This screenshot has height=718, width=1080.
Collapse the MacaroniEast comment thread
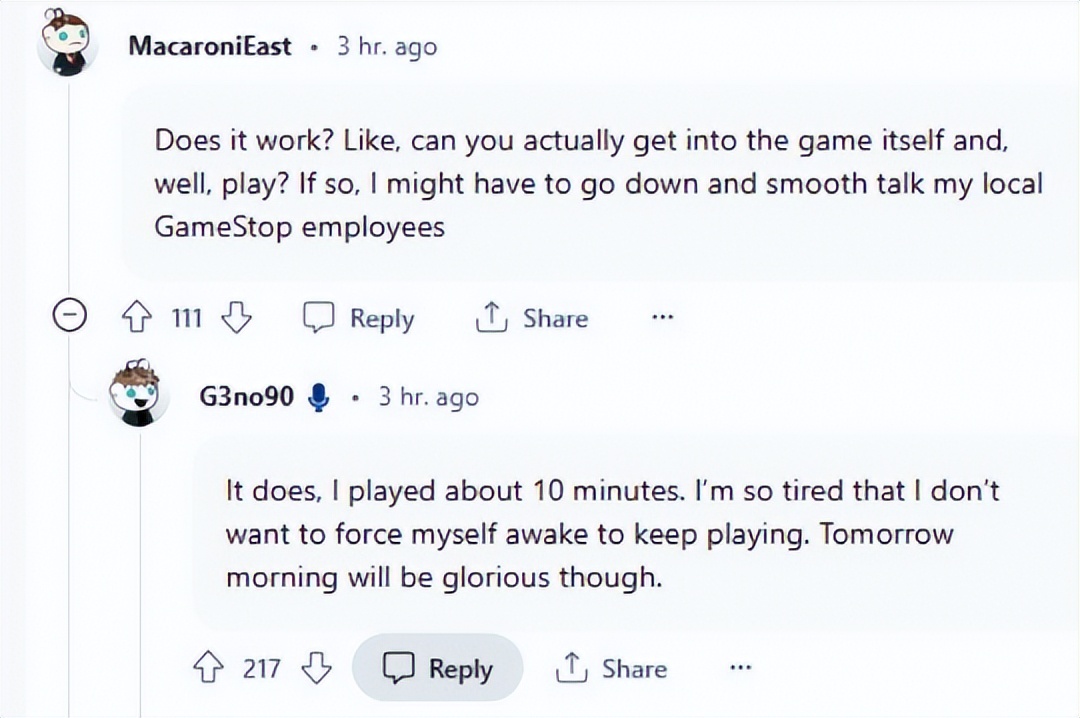click(67, 319)
